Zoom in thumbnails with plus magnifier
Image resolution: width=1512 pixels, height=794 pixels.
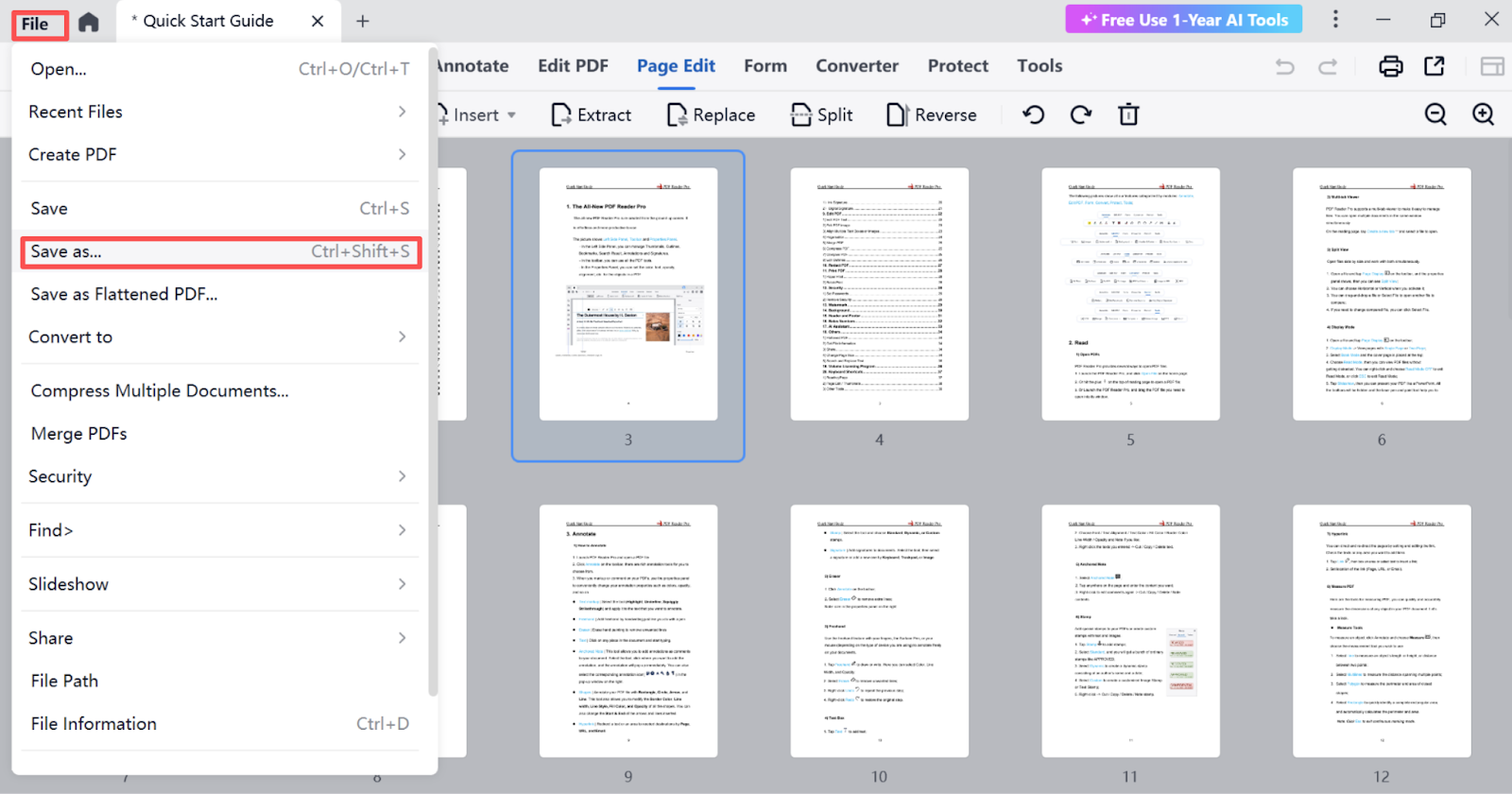click(x=1483, y=115)
